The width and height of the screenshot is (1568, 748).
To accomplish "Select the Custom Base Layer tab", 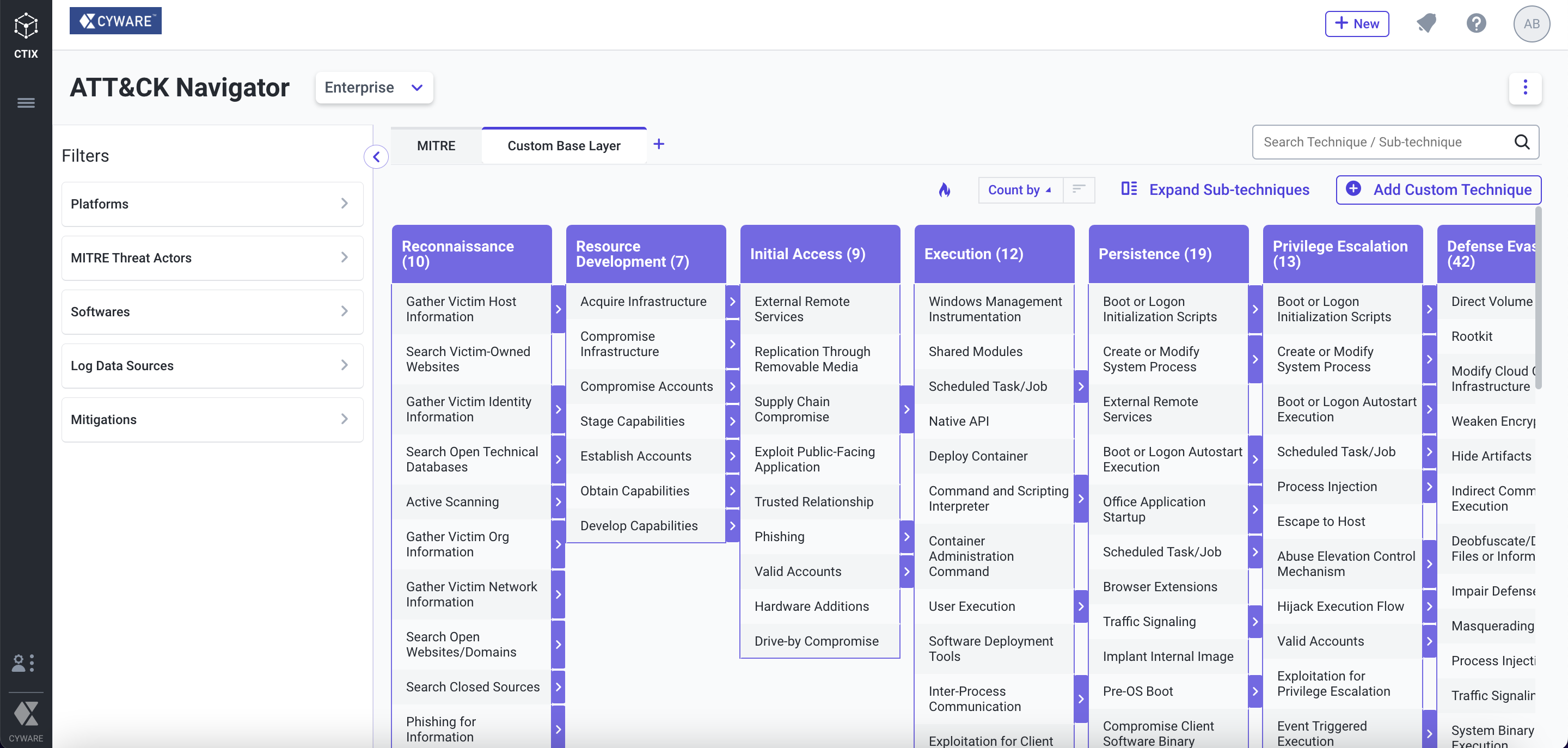I will click(x=563, y=146).
